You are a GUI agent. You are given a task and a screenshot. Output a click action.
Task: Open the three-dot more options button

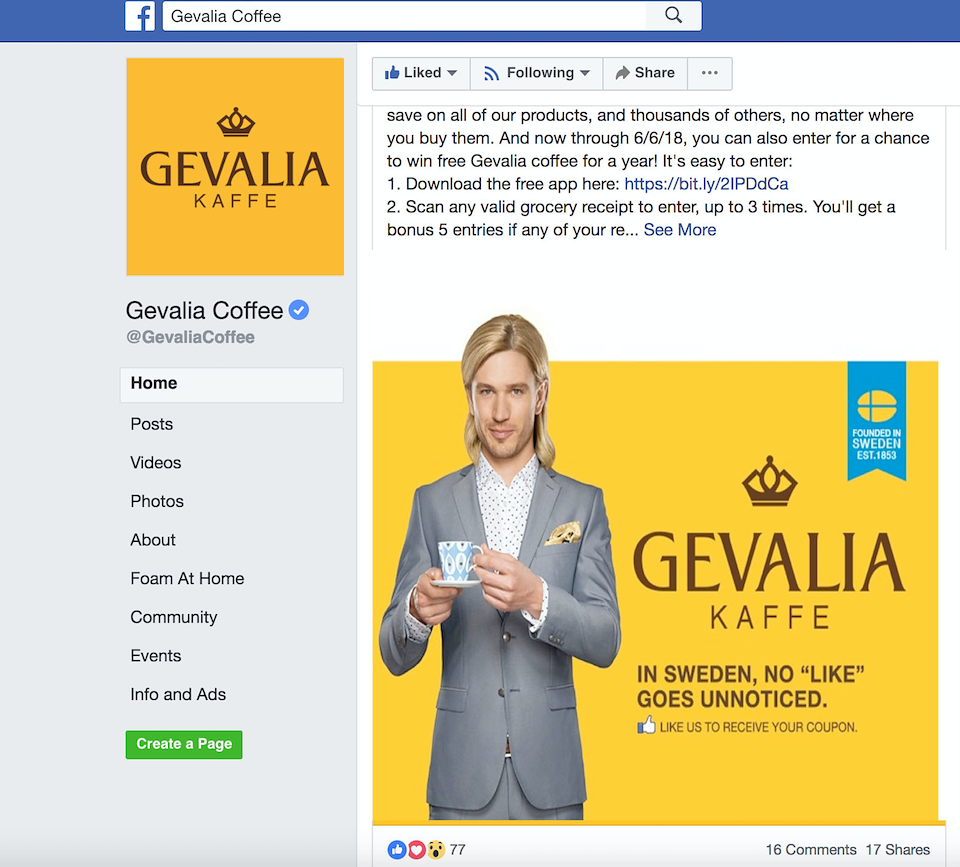[710, 73]
